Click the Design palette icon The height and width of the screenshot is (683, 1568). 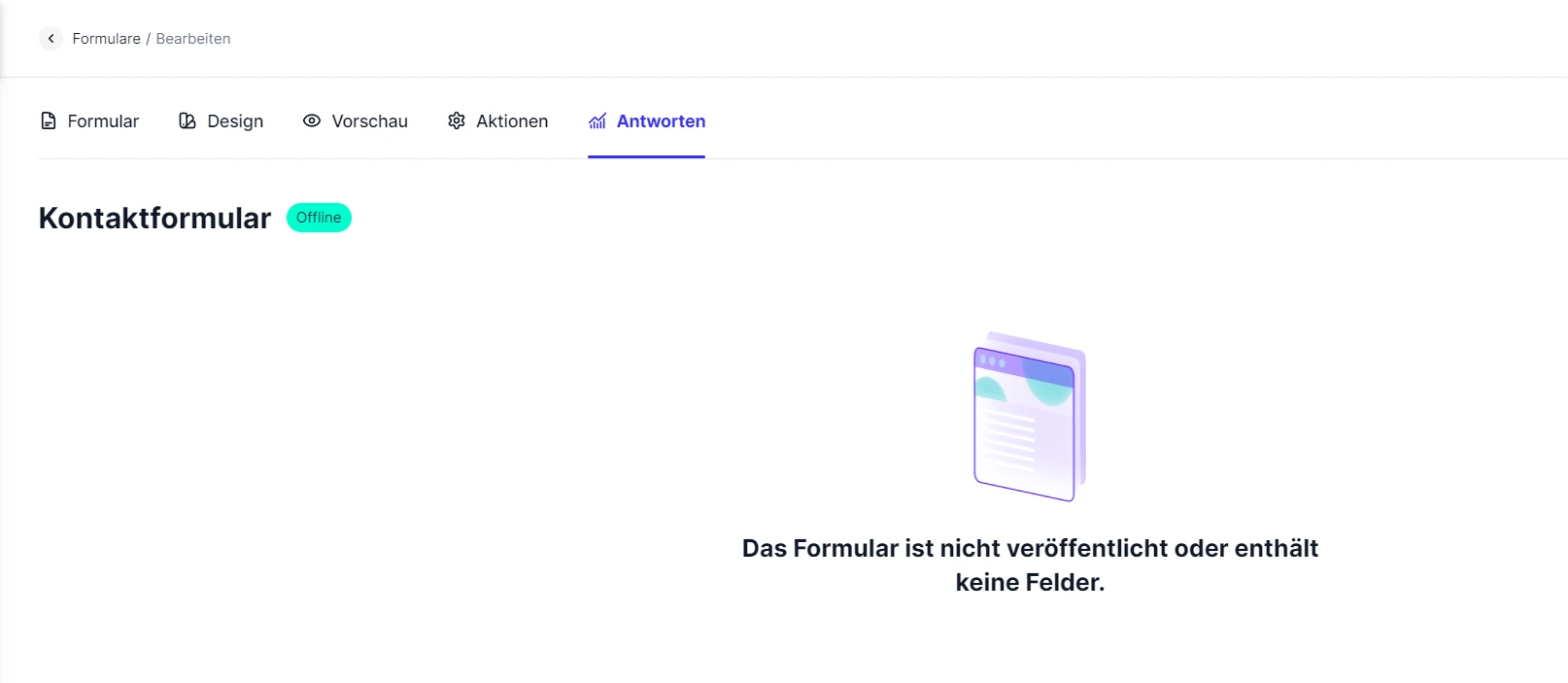pyautogui.click(x=187, y=121)
